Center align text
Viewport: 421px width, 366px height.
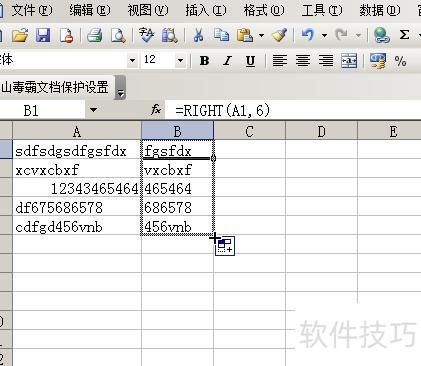pyautogui.click(x=303, y=61)
